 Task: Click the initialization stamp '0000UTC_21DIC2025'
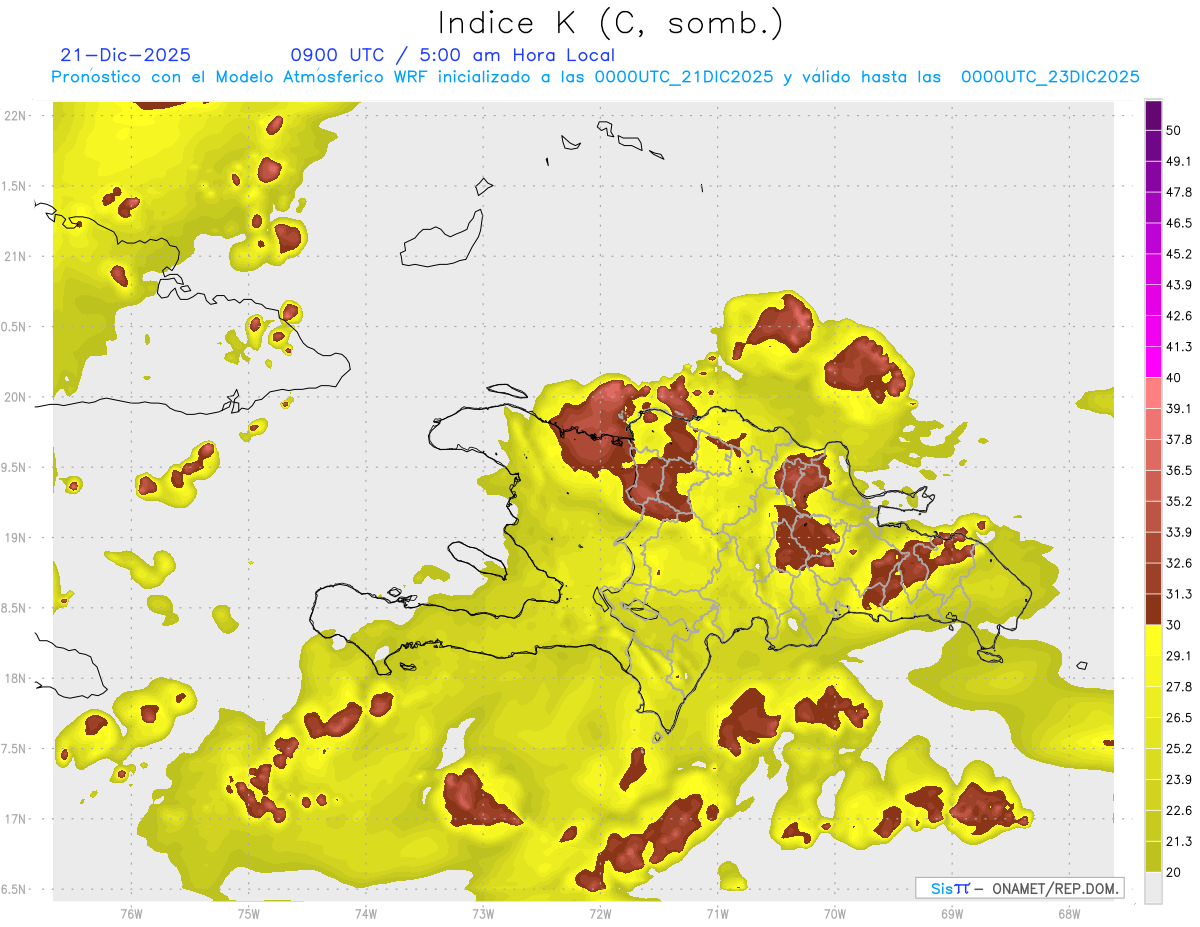pyautogui.click(x=684, y=77)
